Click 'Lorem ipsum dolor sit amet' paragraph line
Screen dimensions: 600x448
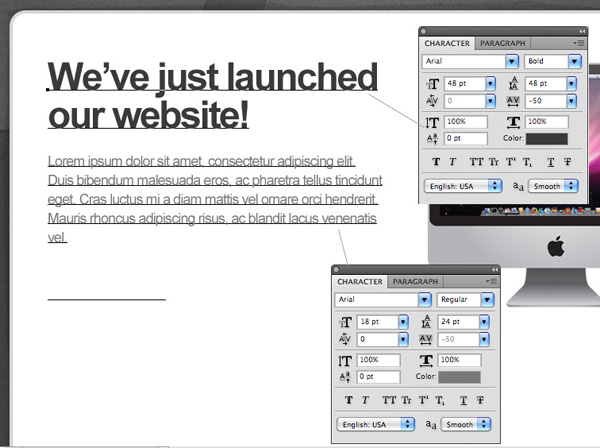click(x=201, y=161)
